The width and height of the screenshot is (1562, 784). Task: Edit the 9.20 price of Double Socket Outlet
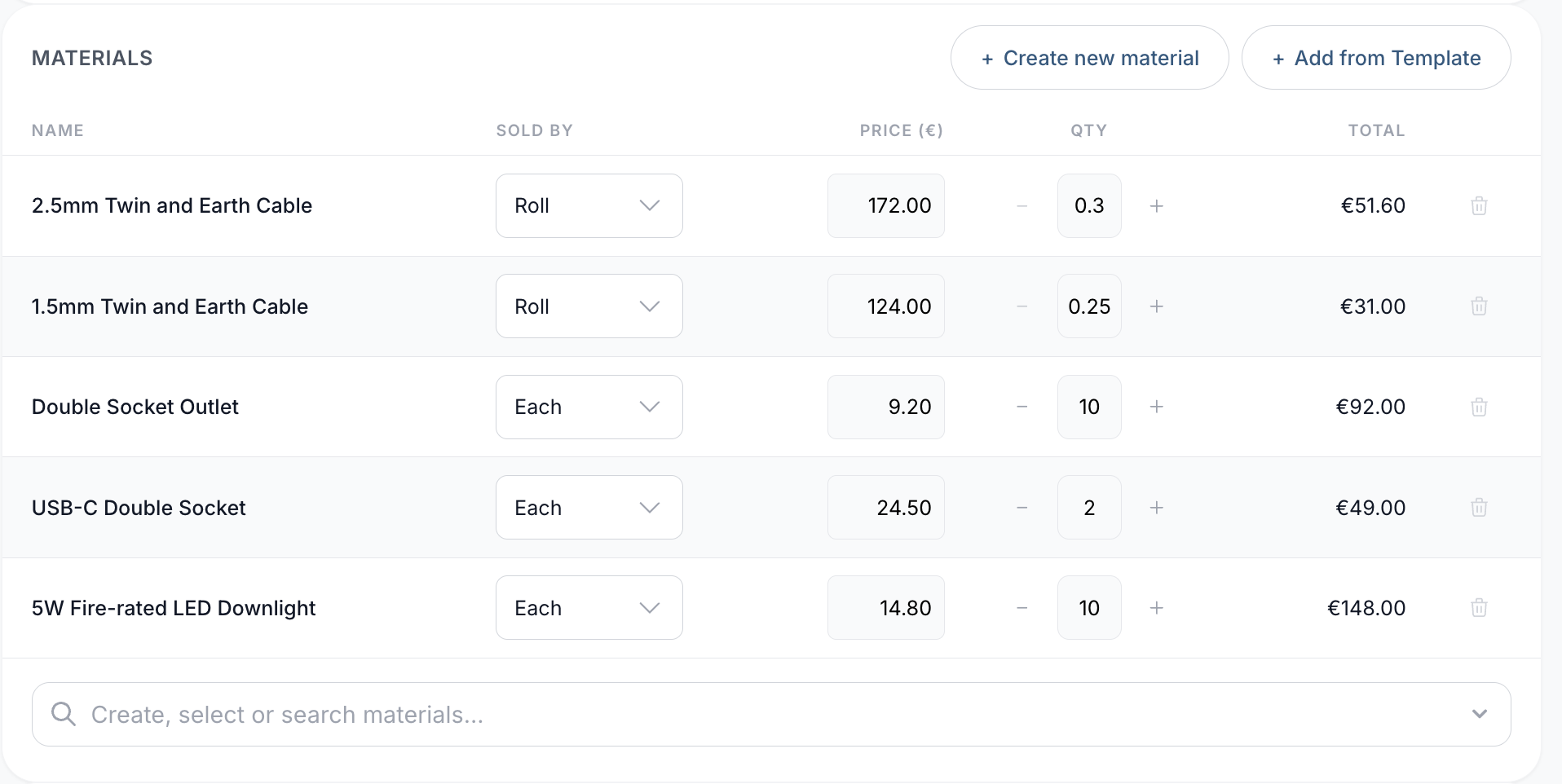coord(886,407)
